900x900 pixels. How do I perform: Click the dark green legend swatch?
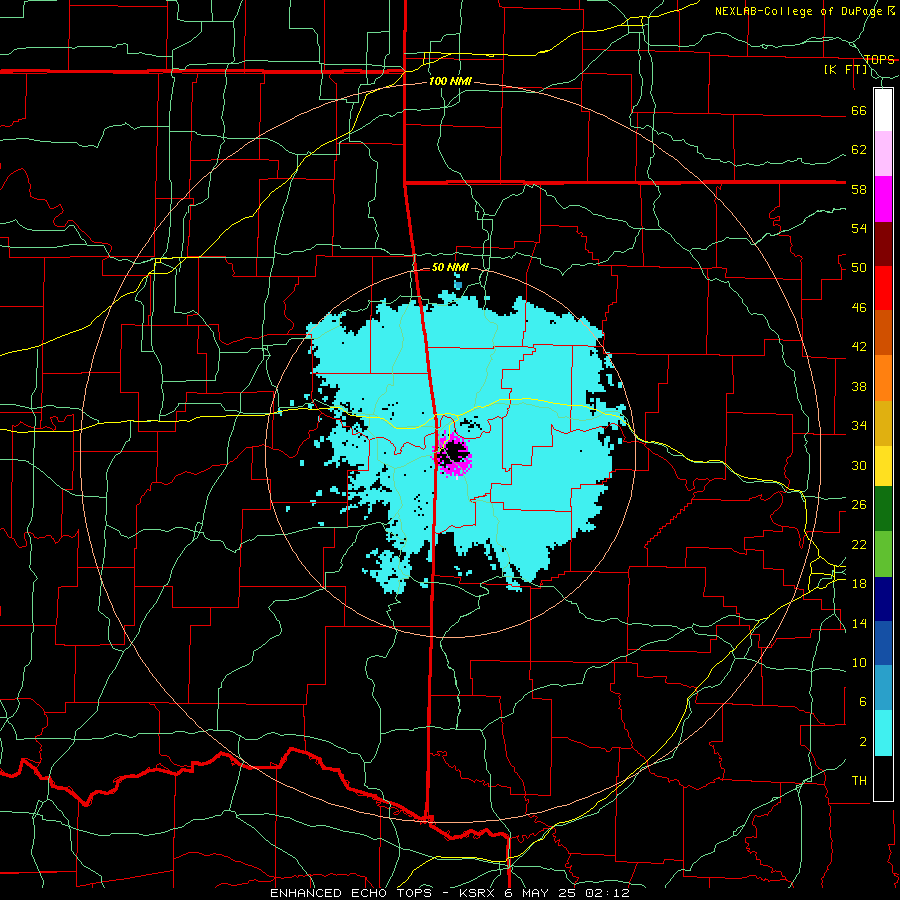point(883,509)
